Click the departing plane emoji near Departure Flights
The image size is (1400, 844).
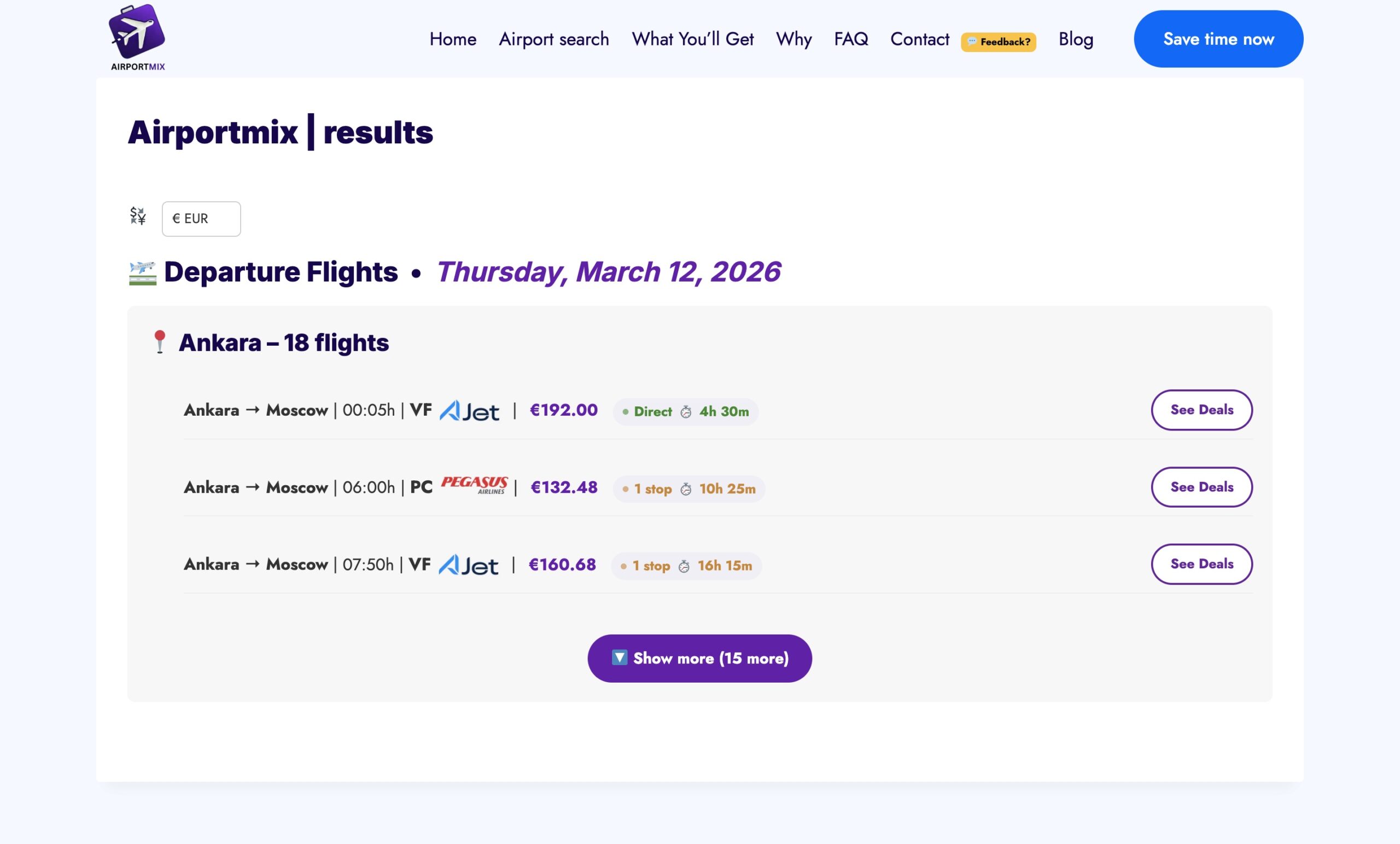coord(142,272)
